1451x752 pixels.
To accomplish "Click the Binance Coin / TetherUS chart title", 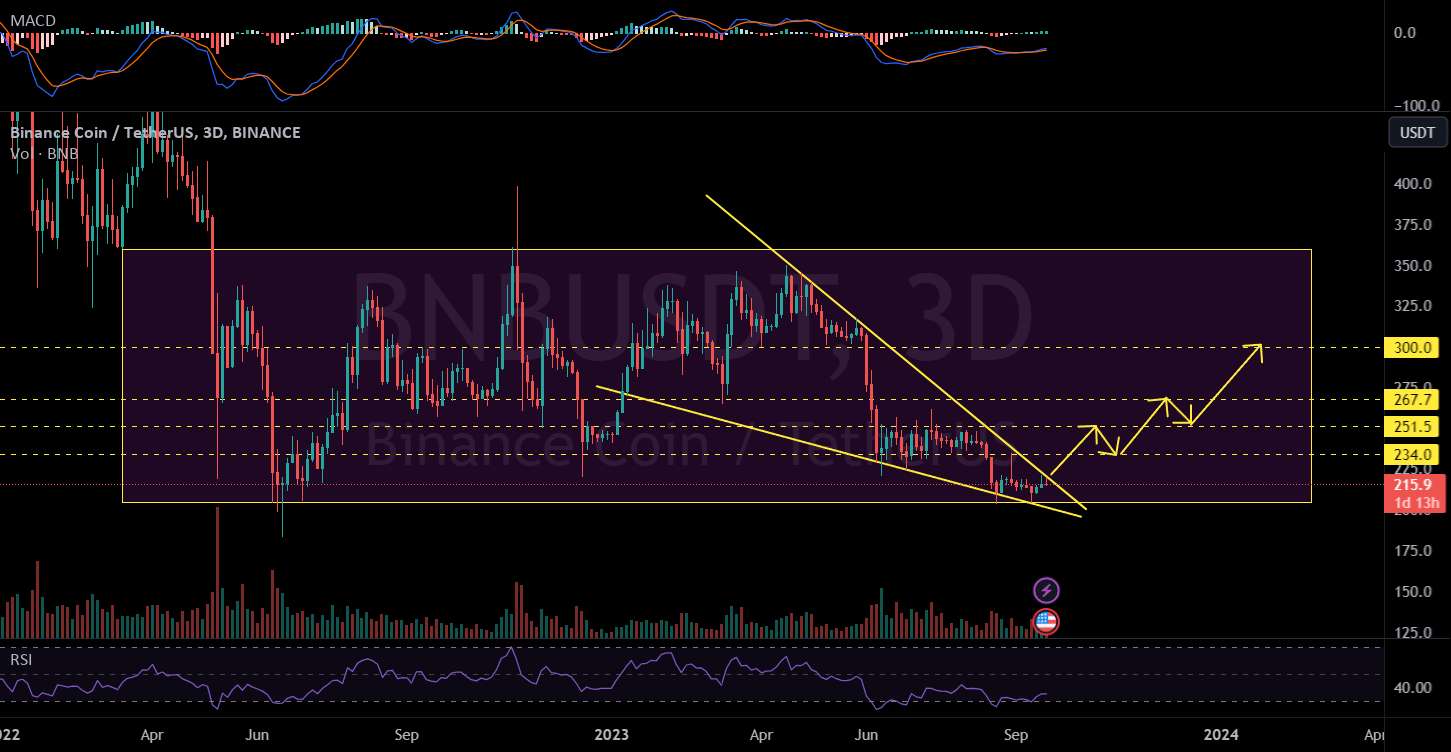I will (x=155, y=133).
